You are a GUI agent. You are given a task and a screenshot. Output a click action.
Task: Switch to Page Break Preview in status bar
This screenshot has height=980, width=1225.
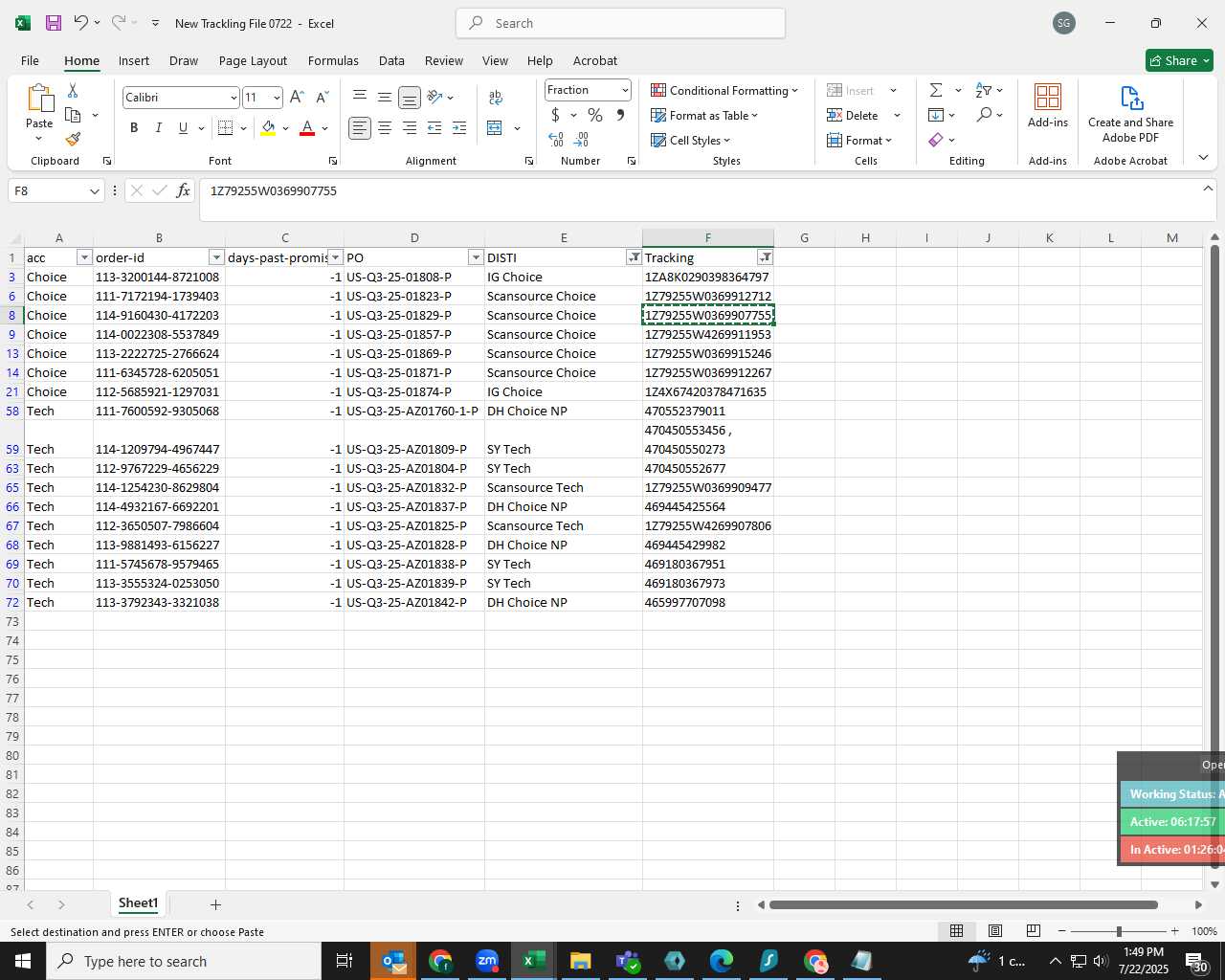click(1034, 931)
